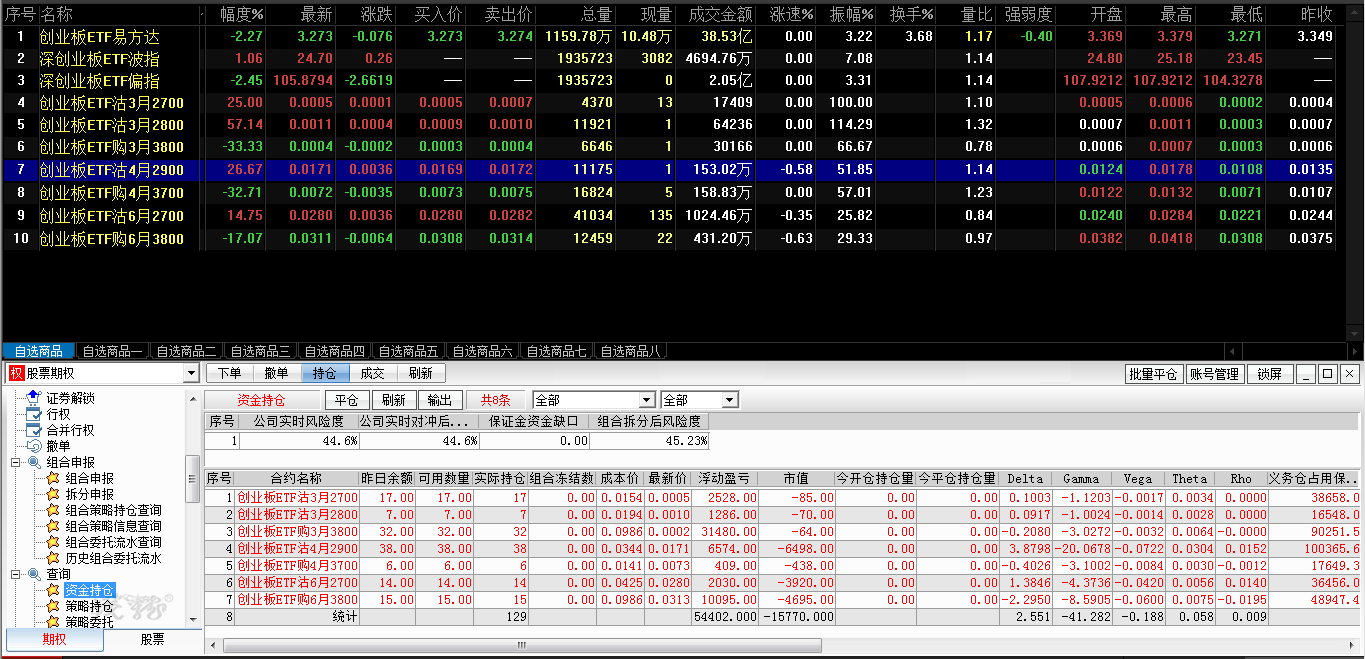This screenshot has height=659, width=1365.
Task: Click the Delta column header in holdings
Action: pos(1025,478)
